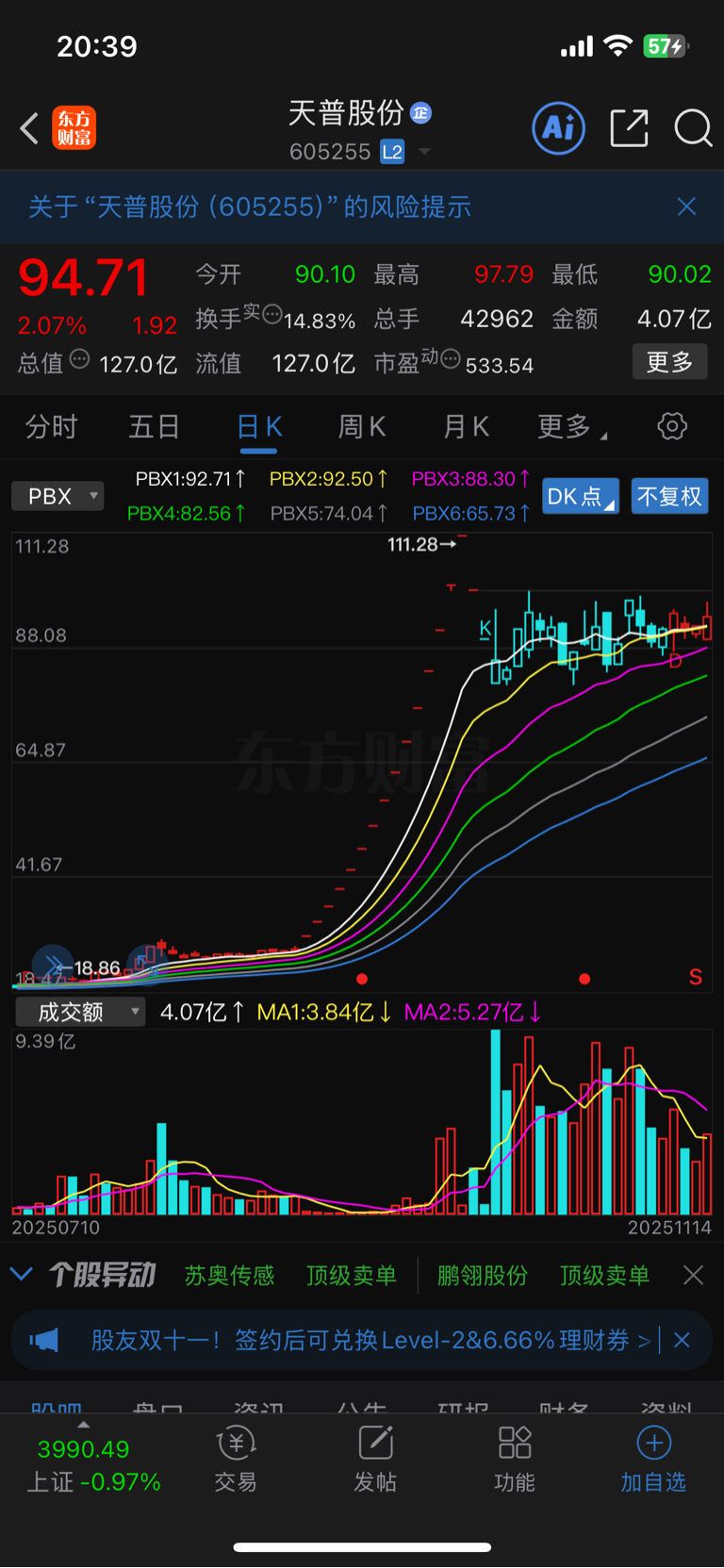
Task: Tap the MA2:5.27亿 value
Action: [473, 1013]
